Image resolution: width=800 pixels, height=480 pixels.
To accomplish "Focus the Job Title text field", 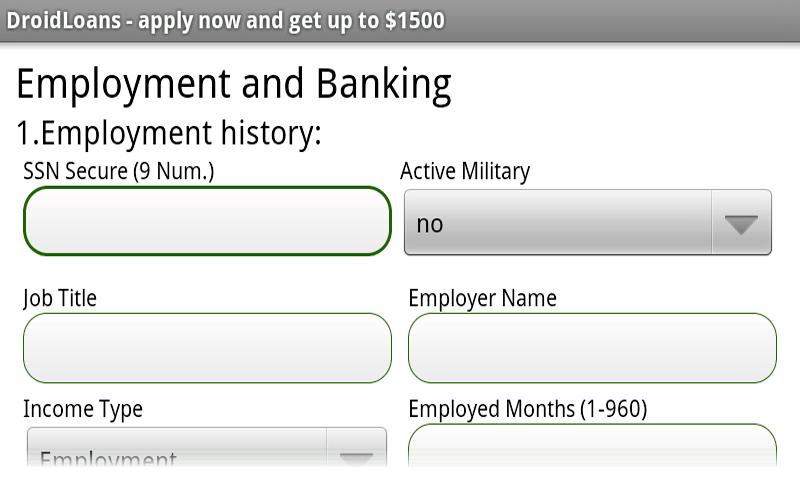I will [206, 348].
